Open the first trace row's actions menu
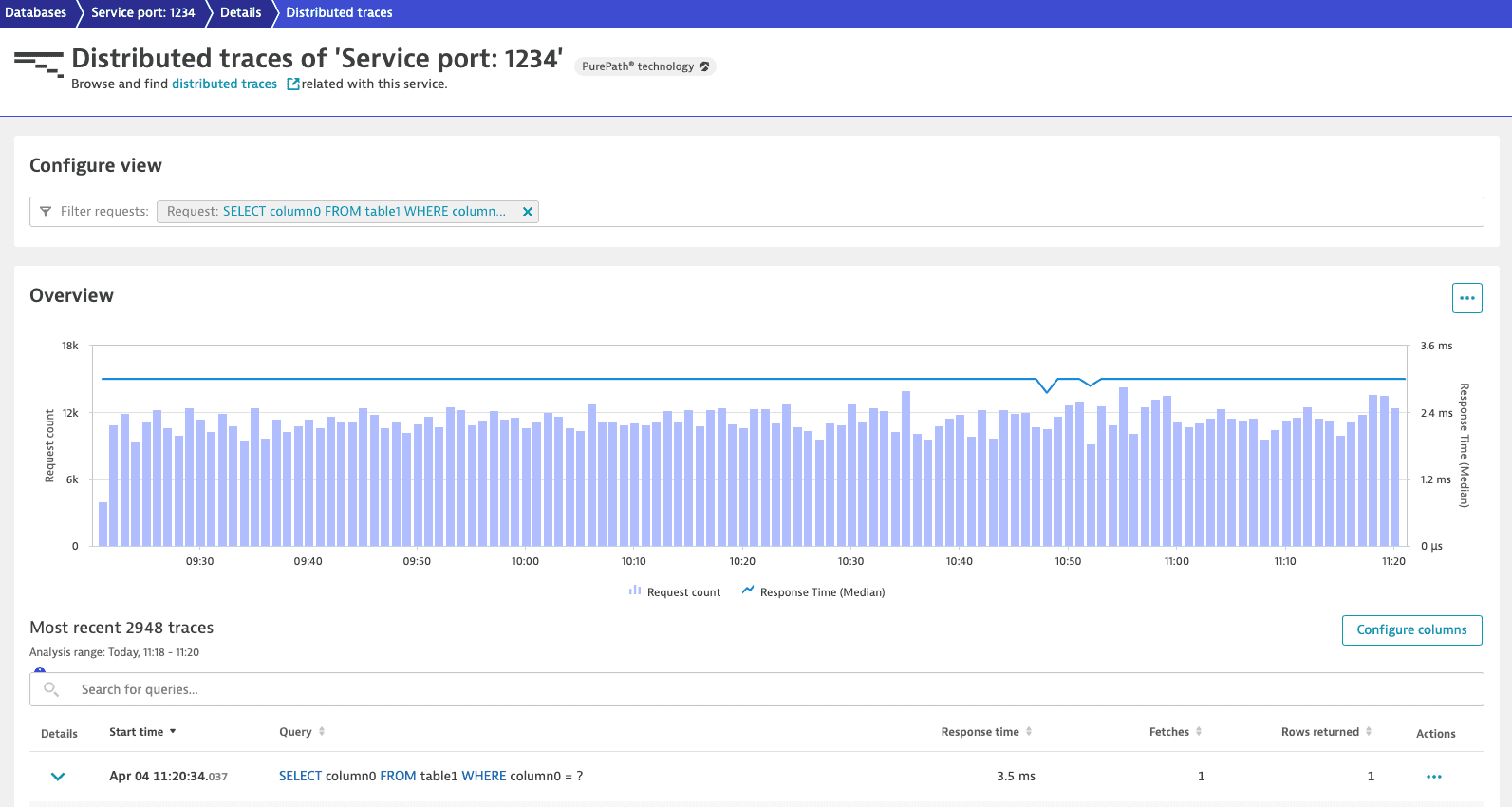This screenshot has height=807, width=1512. (x=1433, y=777)
